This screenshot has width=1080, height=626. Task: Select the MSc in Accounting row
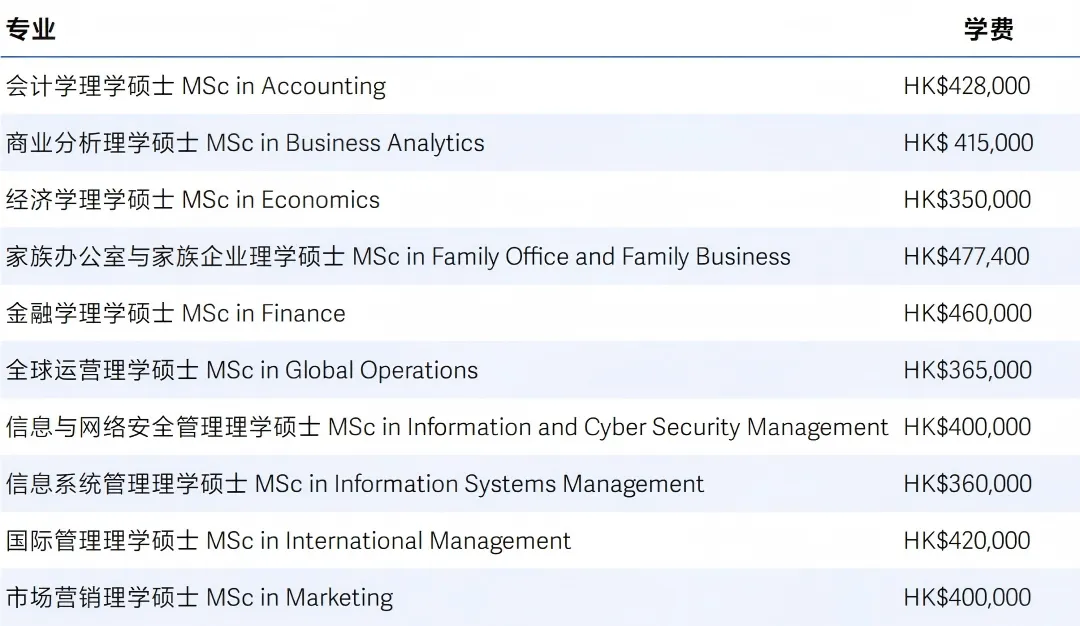[540, 86]
